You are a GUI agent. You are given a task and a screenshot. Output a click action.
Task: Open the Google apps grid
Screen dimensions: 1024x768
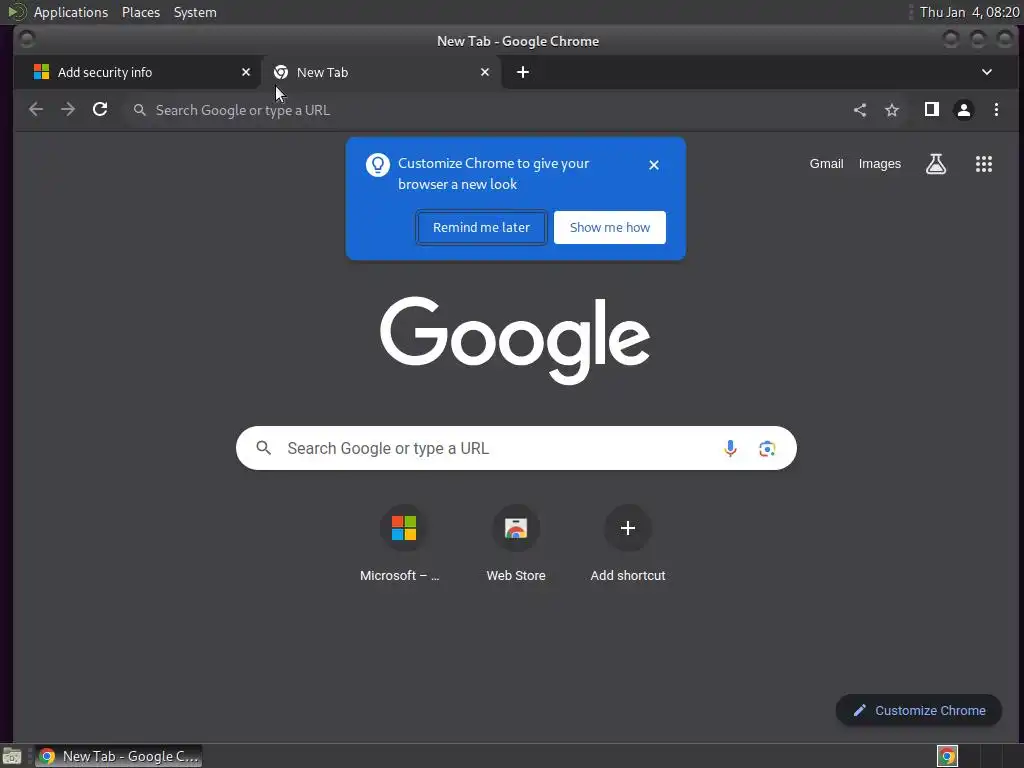984,164
